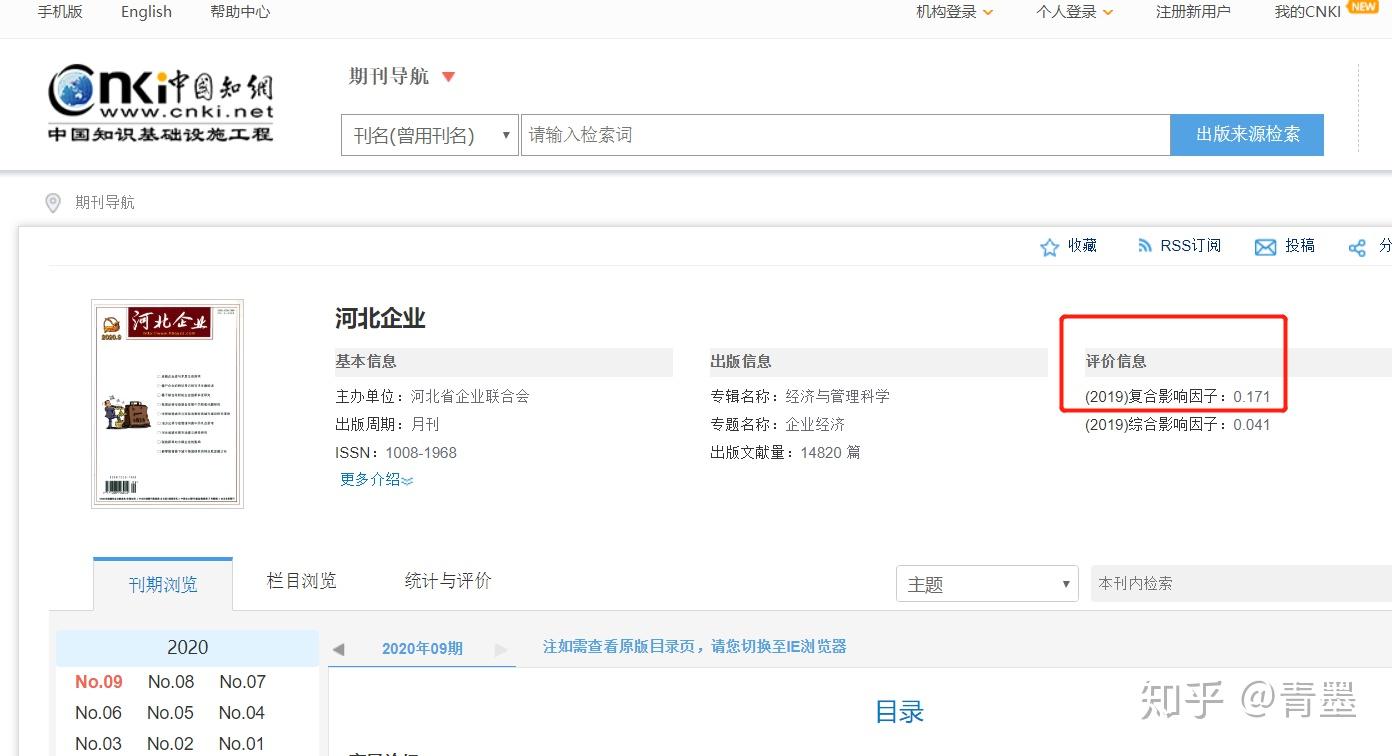Viewport: 1392px width, 756px height.
Task: Switch to the English site
Action: pos(146,12)
